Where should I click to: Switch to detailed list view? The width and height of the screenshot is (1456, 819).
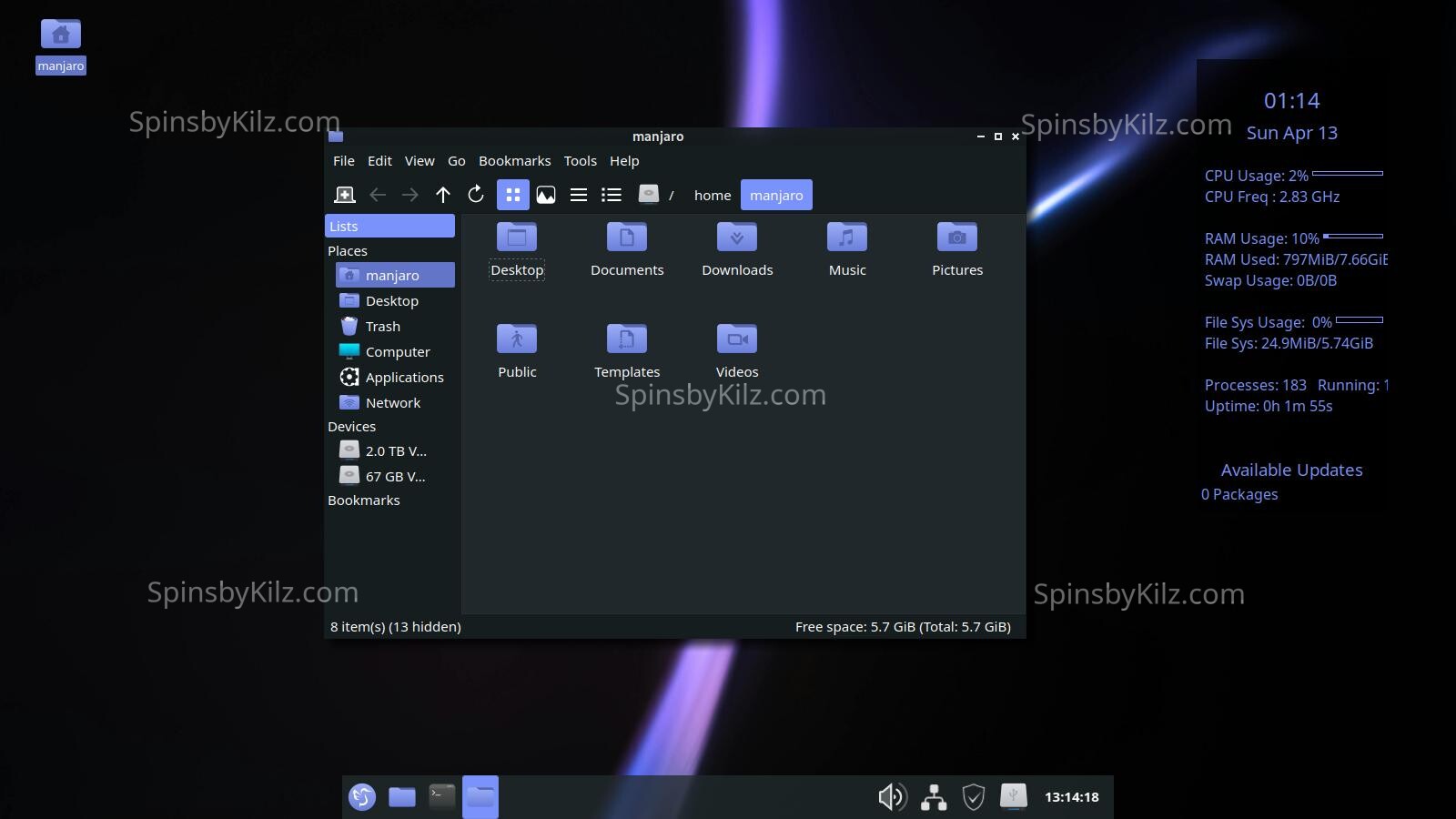tap(612, 195)
